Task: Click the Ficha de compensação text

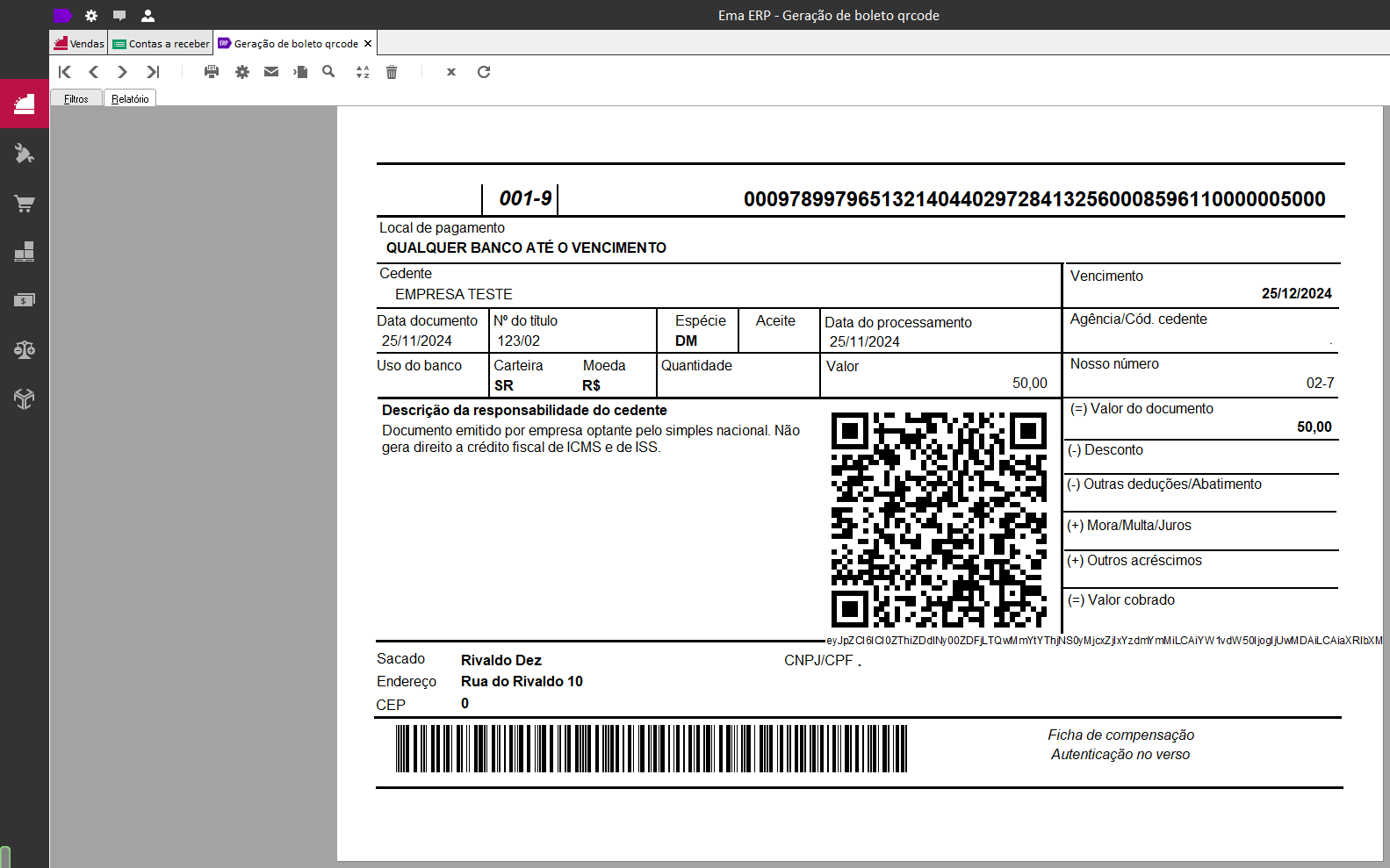Action: pos(1120,735)
